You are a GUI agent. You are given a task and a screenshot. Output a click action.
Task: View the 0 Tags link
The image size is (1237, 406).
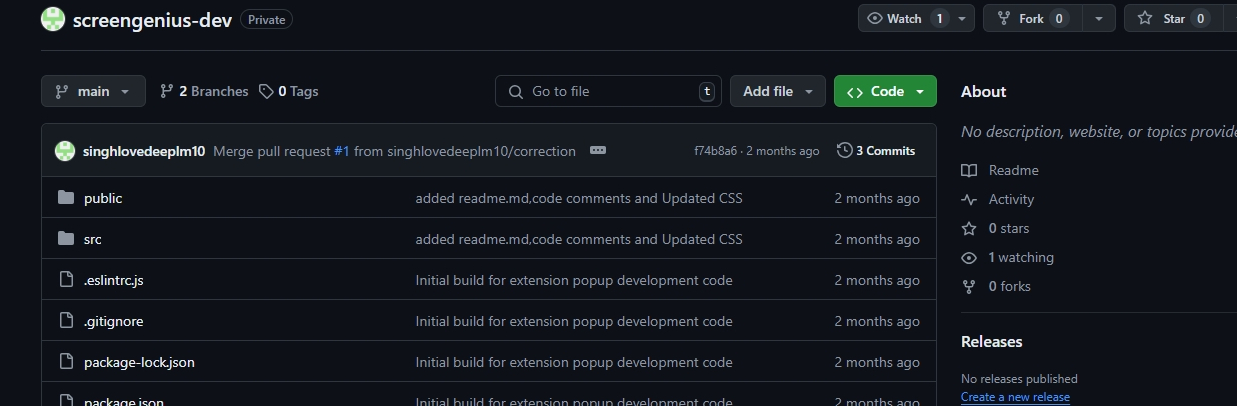point(288,91)
